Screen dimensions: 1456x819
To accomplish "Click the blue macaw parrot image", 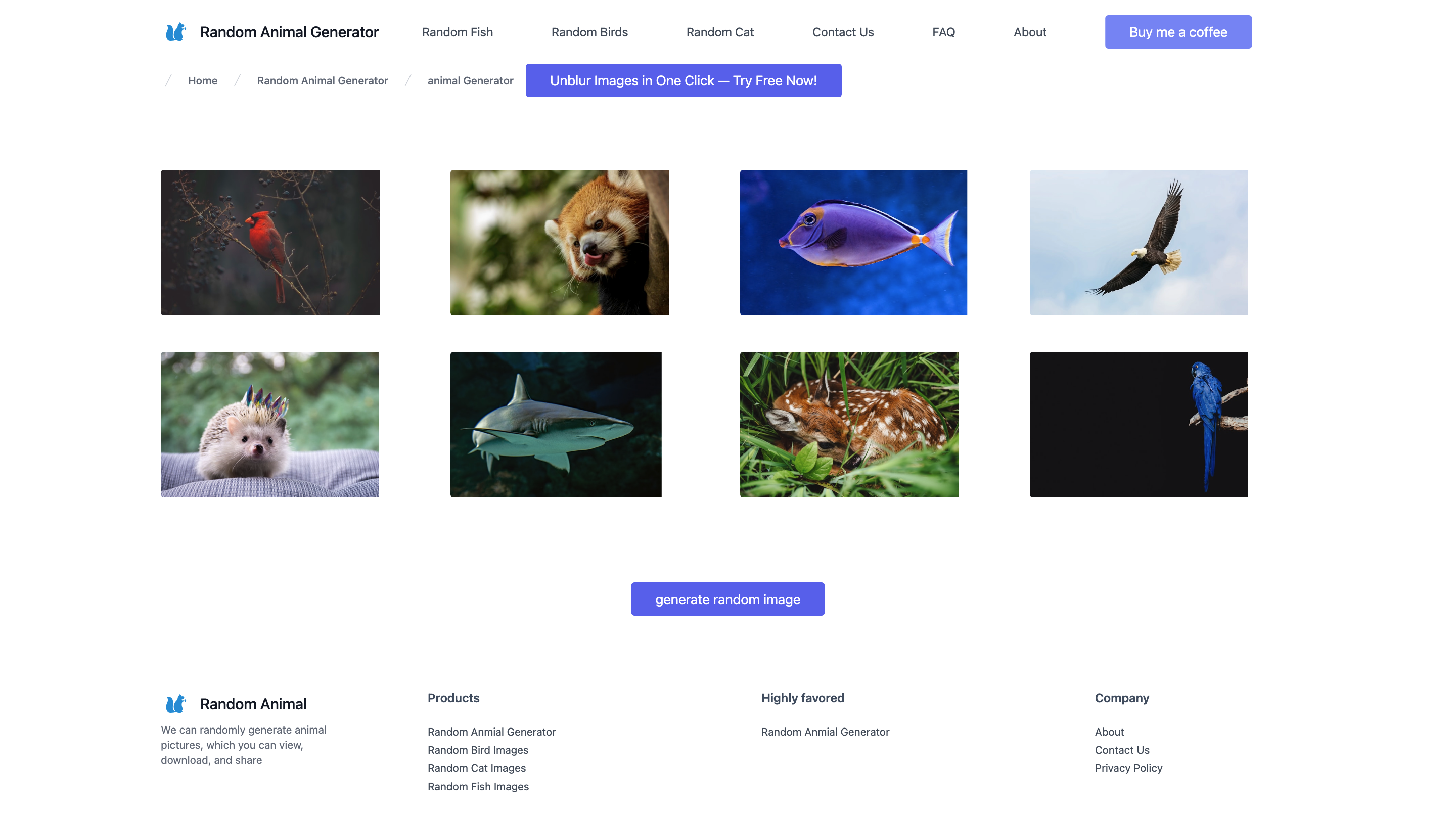I will point(1139,425).
